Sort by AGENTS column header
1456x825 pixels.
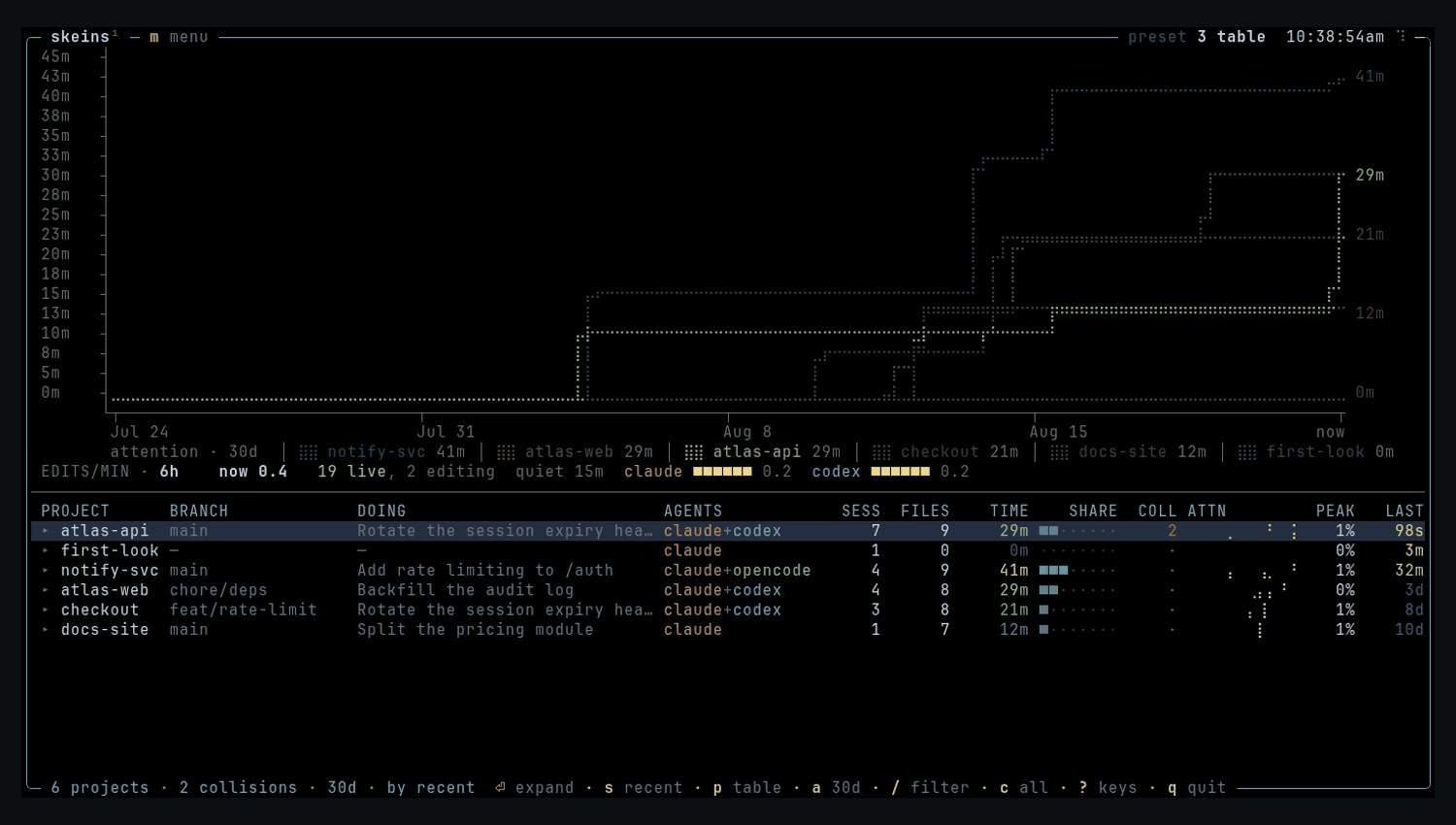(693, 511)
